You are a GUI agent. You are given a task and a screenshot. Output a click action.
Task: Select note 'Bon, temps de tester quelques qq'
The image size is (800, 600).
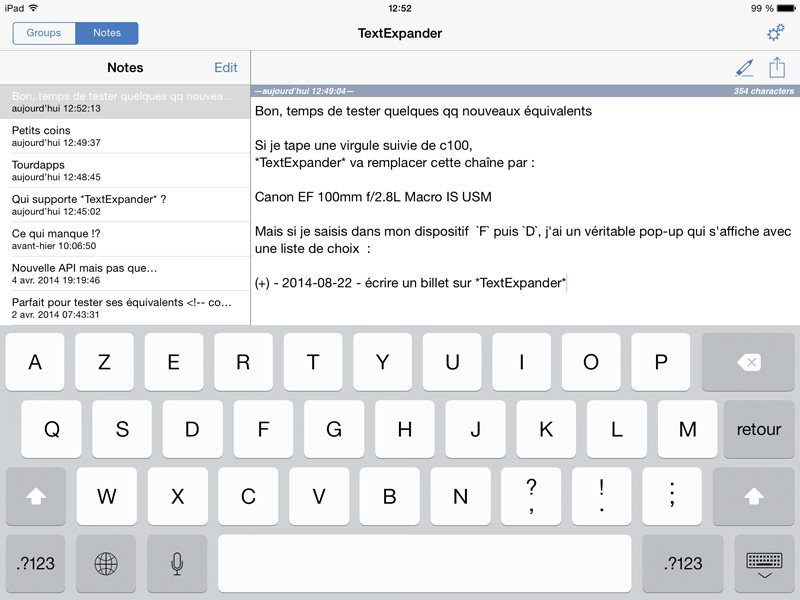pos(125,102)
